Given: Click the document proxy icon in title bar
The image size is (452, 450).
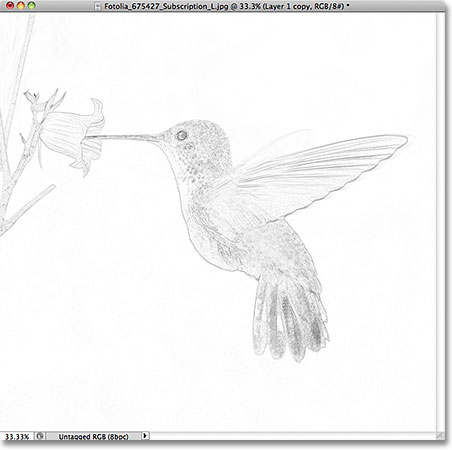Looking at the screenshot, I should coord(97,6).
